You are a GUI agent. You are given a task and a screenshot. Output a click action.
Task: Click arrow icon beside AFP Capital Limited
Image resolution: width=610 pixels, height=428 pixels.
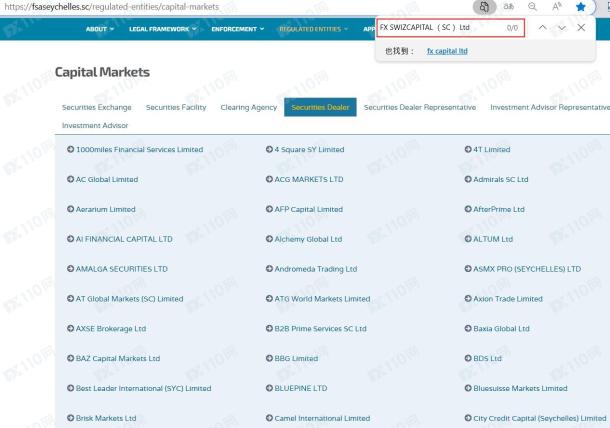click(269, 209)
